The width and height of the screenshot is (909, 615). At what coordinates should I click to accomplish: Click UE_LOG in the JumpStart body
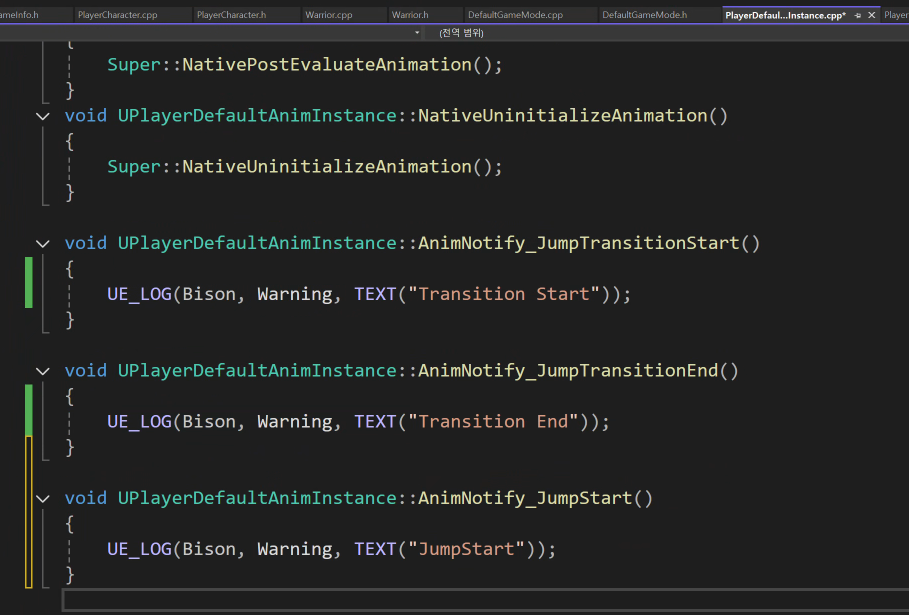pyautogui.click(x=139, y=550)
